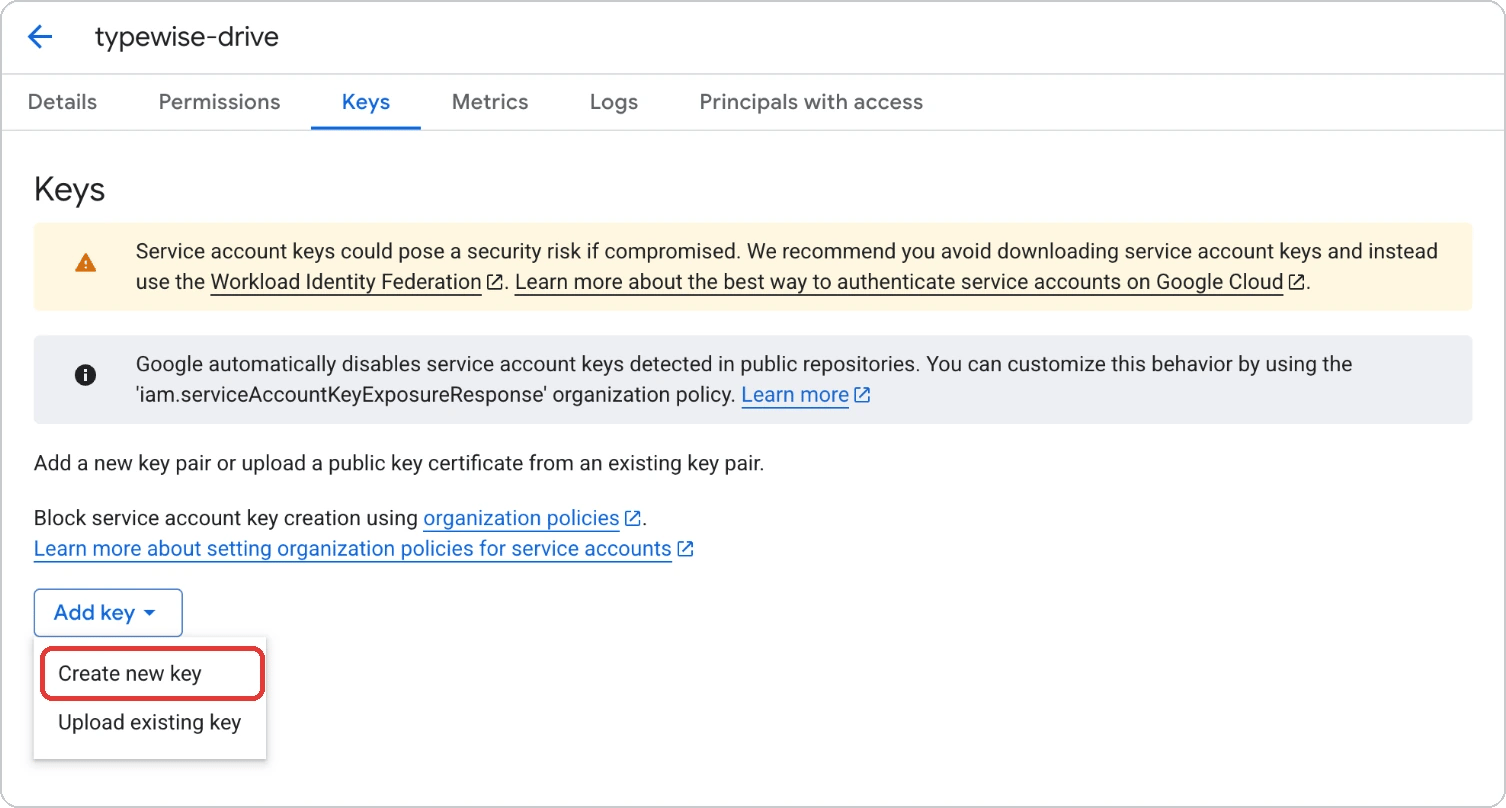Screen dimensions: 1506x808
Task: Open Principals with access tab
Action: point(811,102)
